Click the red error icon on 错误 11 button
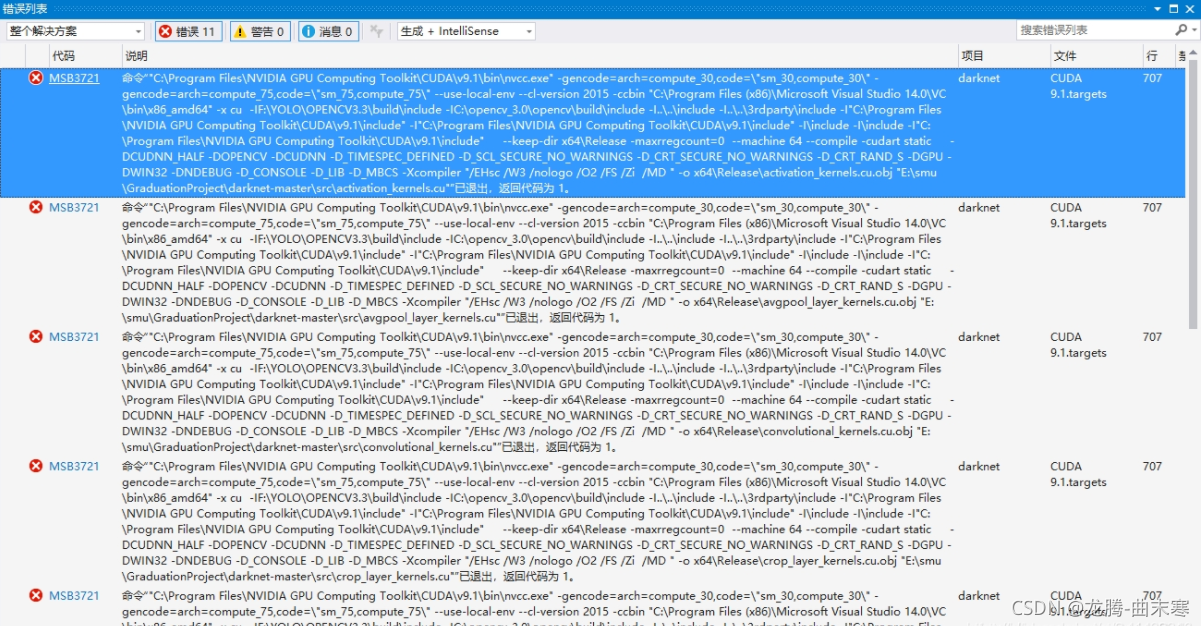This screenshot has width=1204, height=626. point(165,31)
